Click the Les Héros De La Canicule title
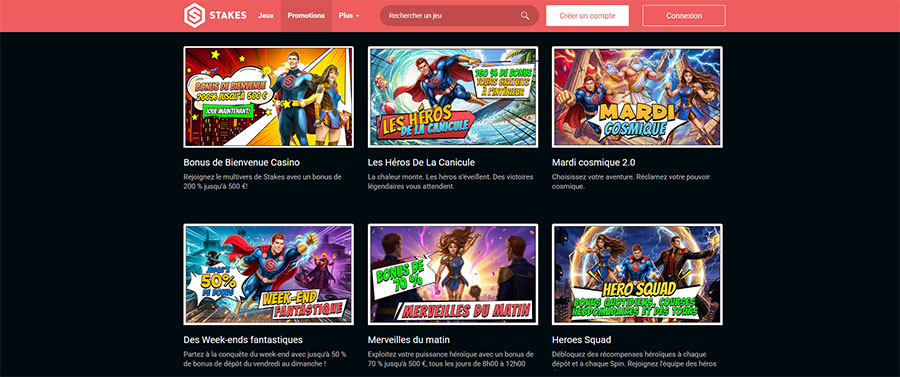Image resolution: width=900 pixels, height=377 pixels. coord(421,162)
